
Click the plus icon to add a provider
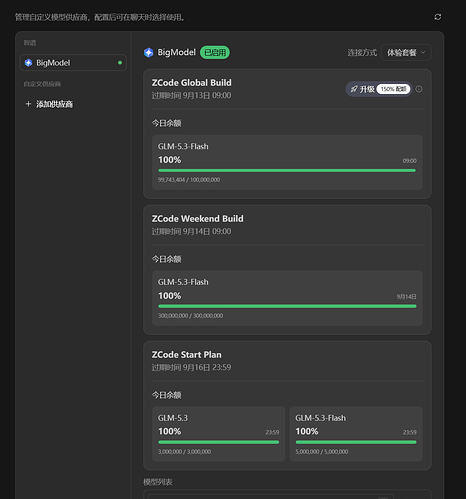pos(28,104)
